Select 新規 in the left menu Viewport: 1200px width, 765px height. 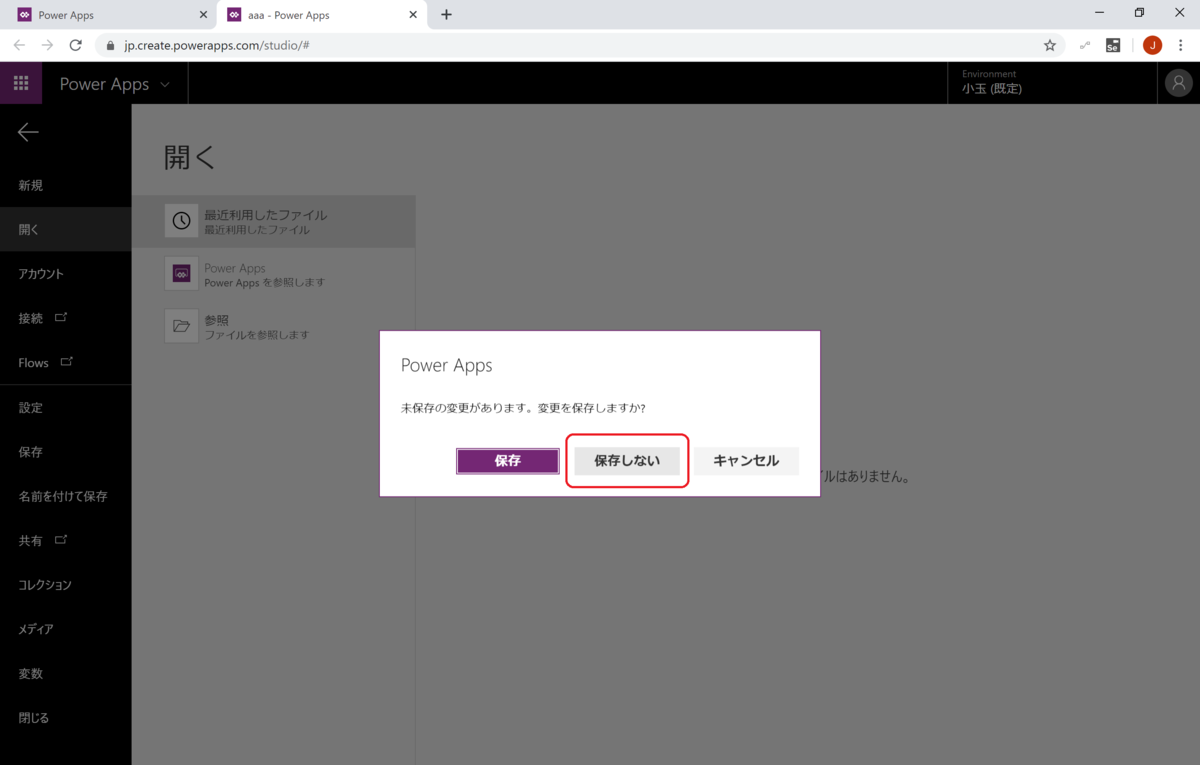coord(65,185)
